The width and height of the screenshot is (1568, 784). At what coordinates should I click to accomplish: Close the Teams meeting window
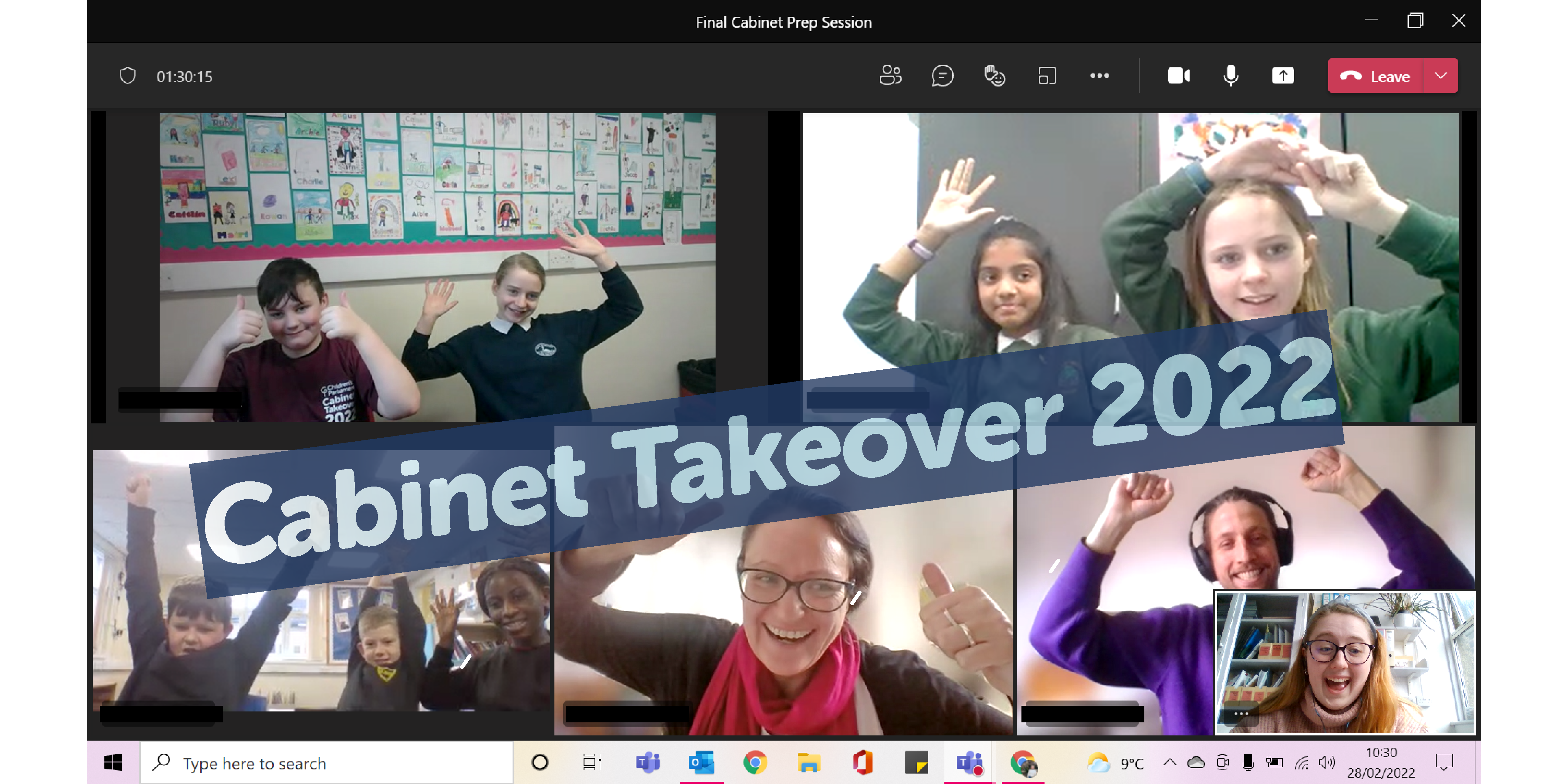coord(1458,21)
